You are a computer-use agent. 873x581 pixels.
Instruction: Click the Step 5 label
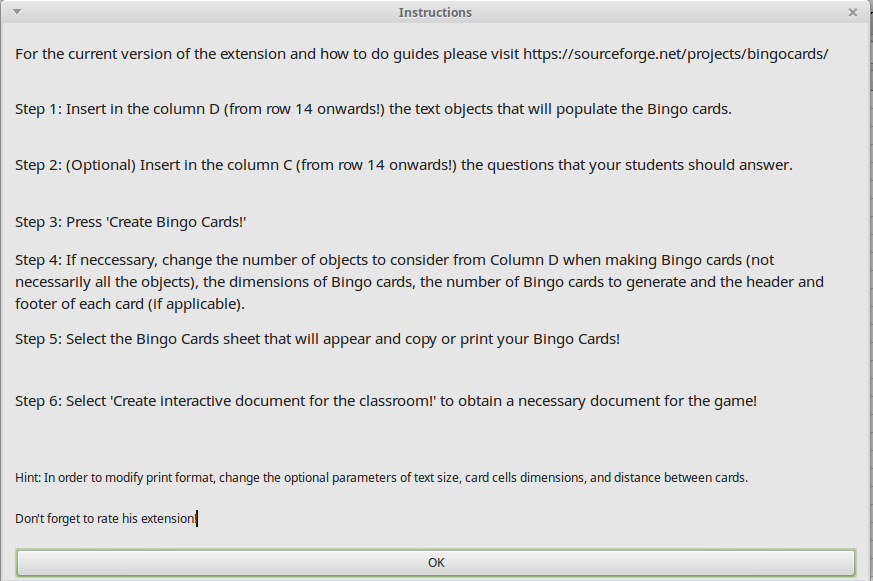38,339
